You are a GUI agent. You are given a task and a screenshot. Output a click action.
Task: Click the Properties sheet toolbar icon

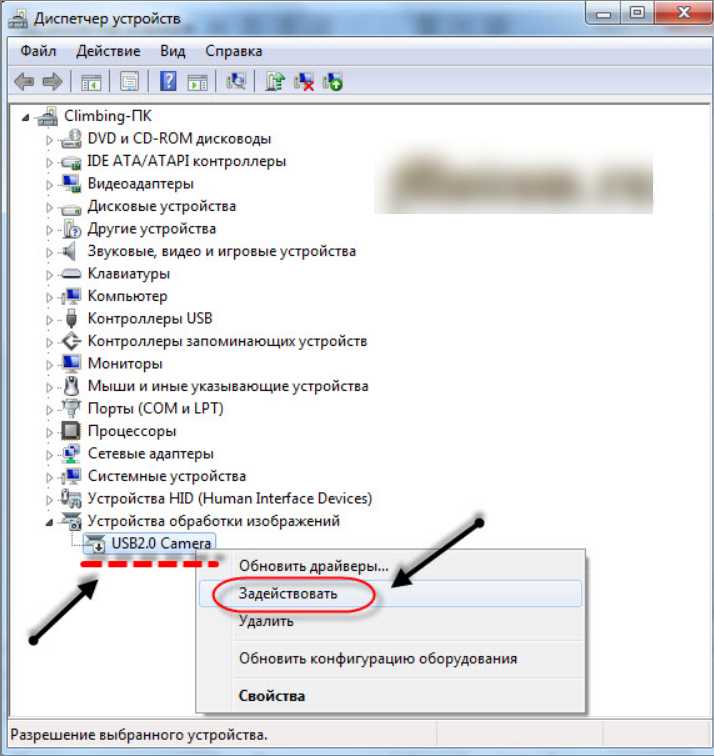[129, 81]
